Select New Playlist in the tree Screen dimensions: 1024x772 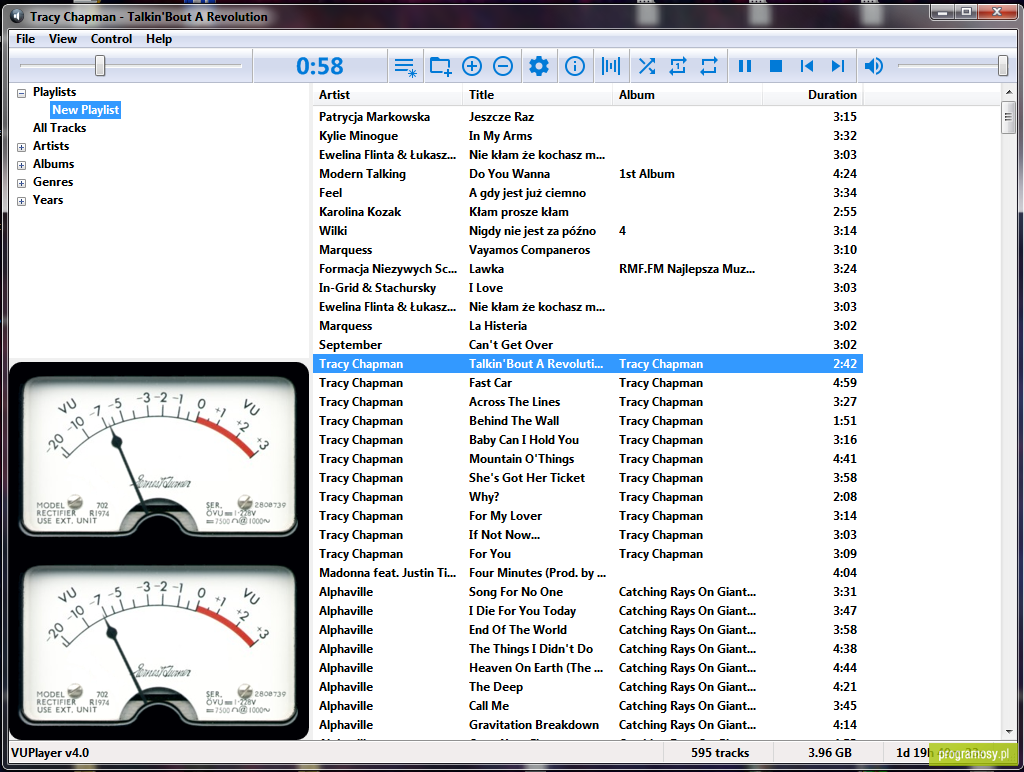tap(86, 110)
